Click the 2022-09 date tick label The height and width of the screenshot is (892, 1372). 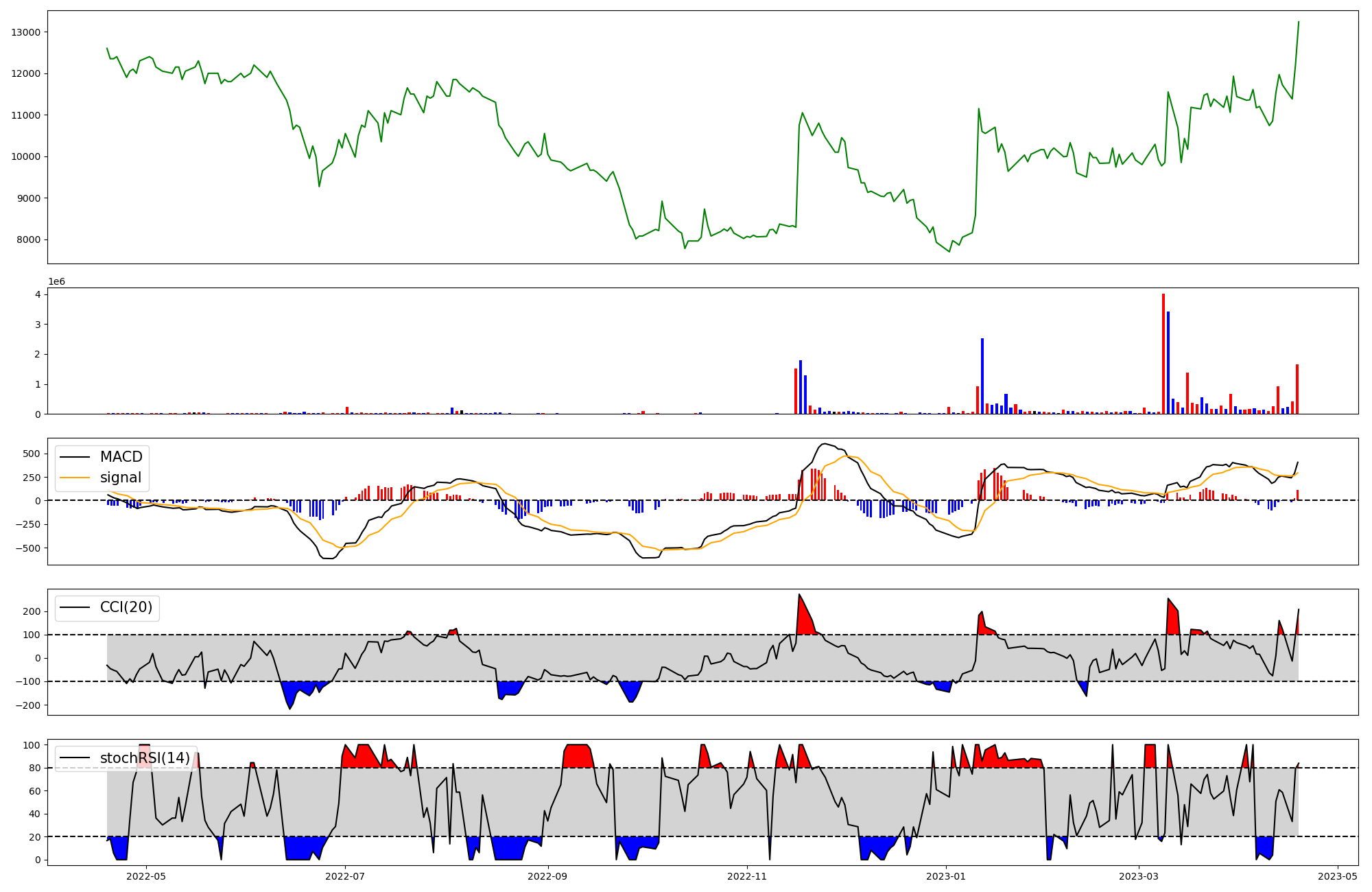(x=548, y=876)
